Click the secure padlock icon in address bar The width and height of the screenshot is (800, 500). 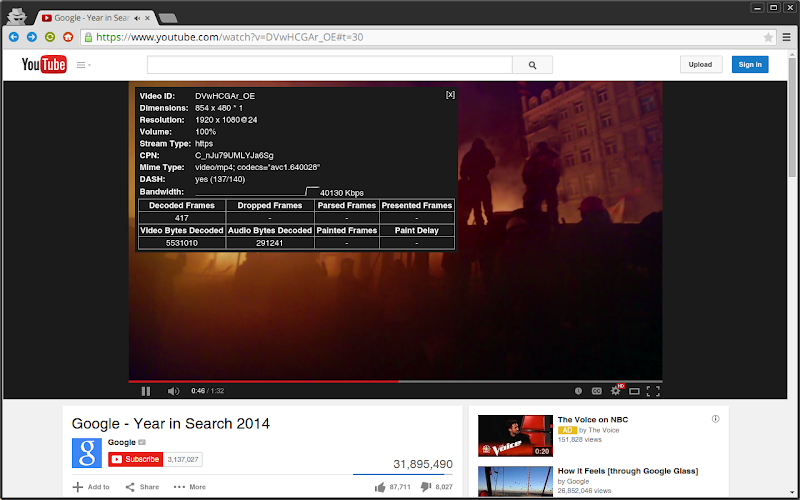click(88, 37)
